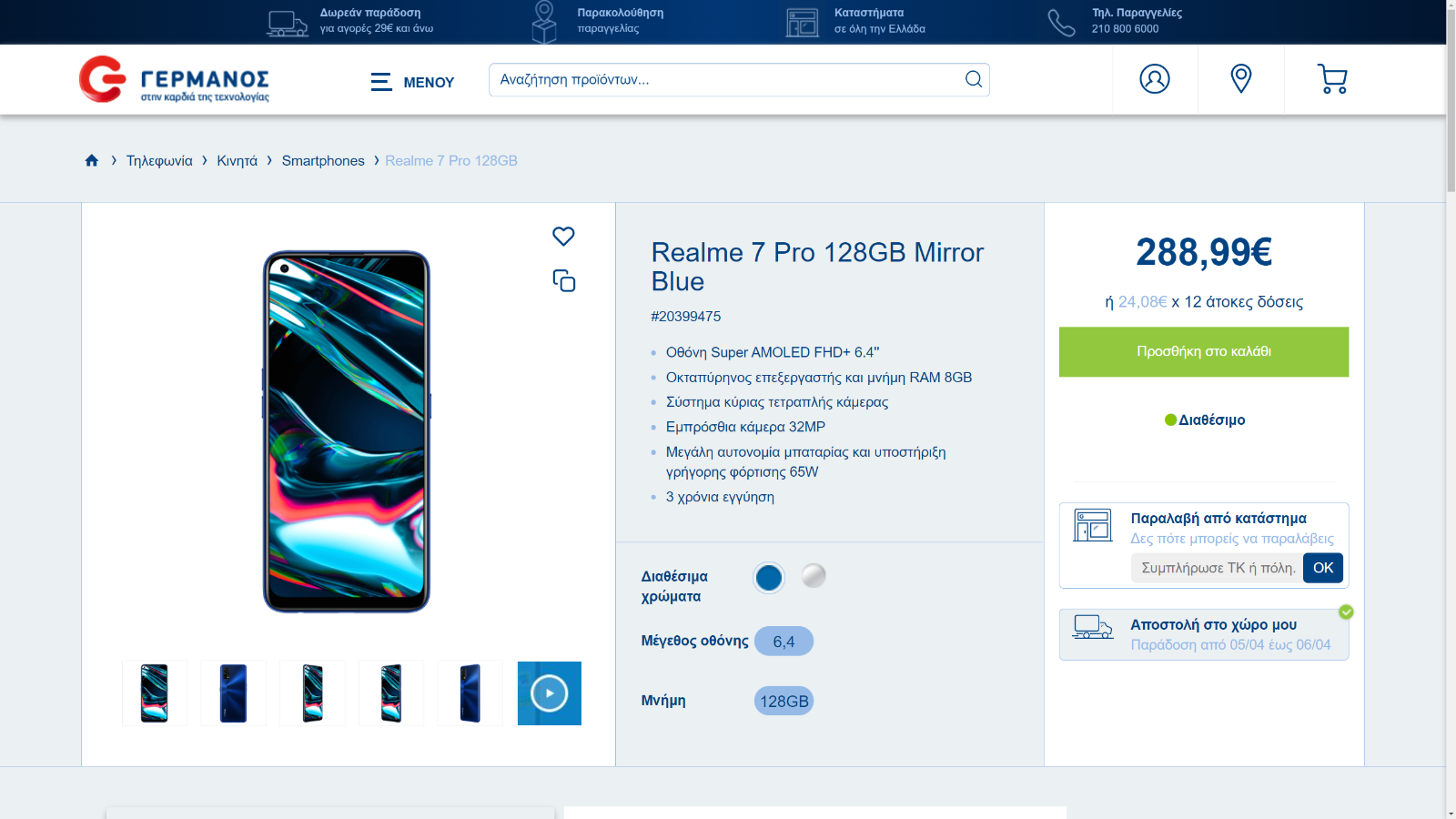The image size is (1456, 819).
Task: Click the price 288,99€
Action: click(x=1204, y=252)
